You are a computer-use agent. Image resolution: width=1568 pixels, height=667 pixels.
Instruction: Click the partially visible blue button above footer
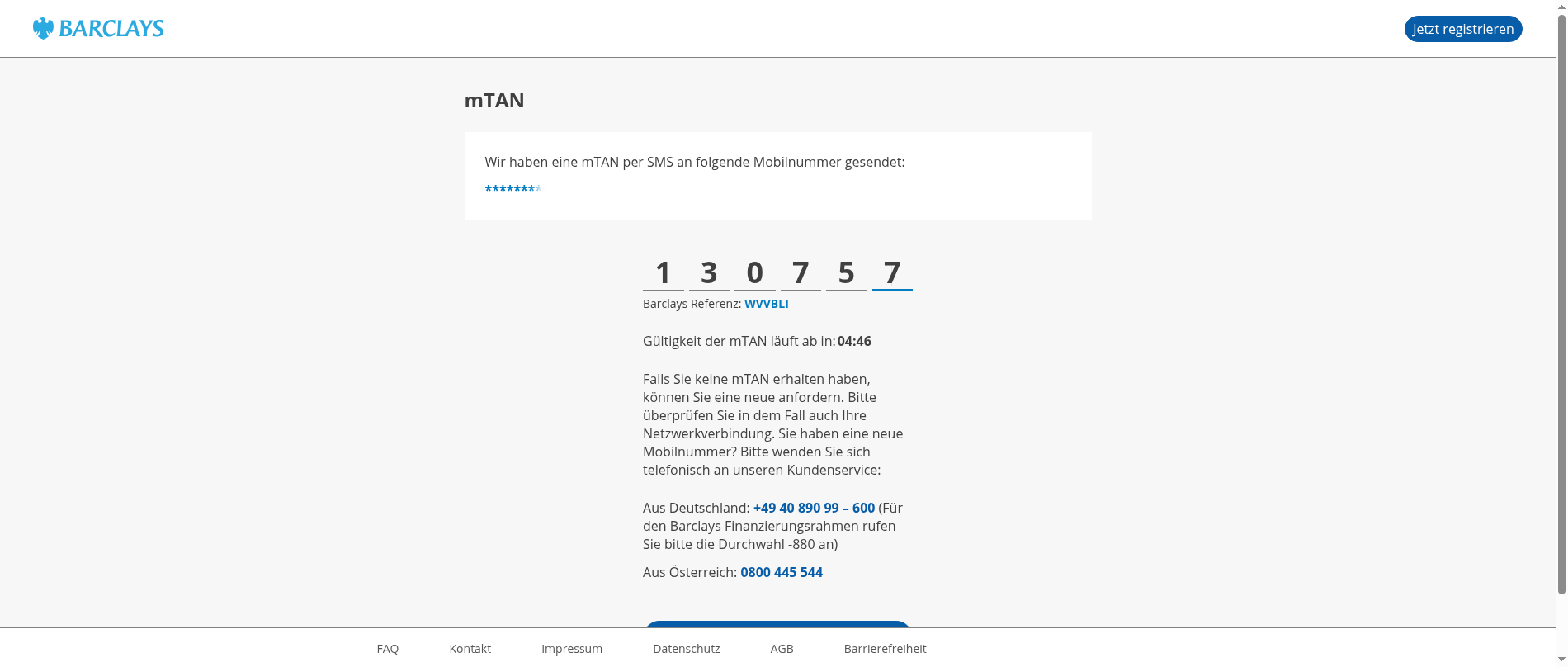777,624
